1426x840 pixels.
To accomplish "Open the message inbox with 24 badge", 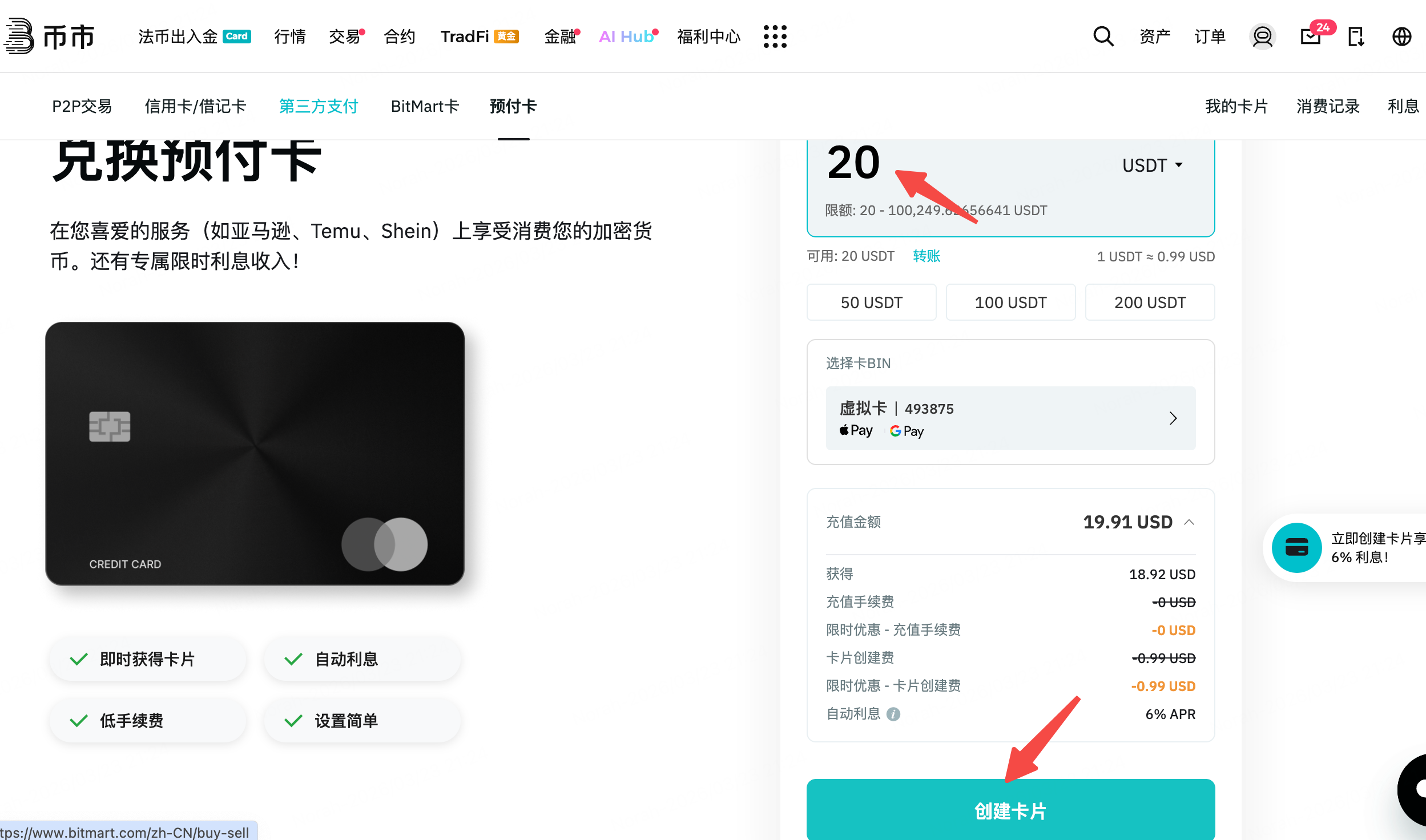I will click(1311, 37).
